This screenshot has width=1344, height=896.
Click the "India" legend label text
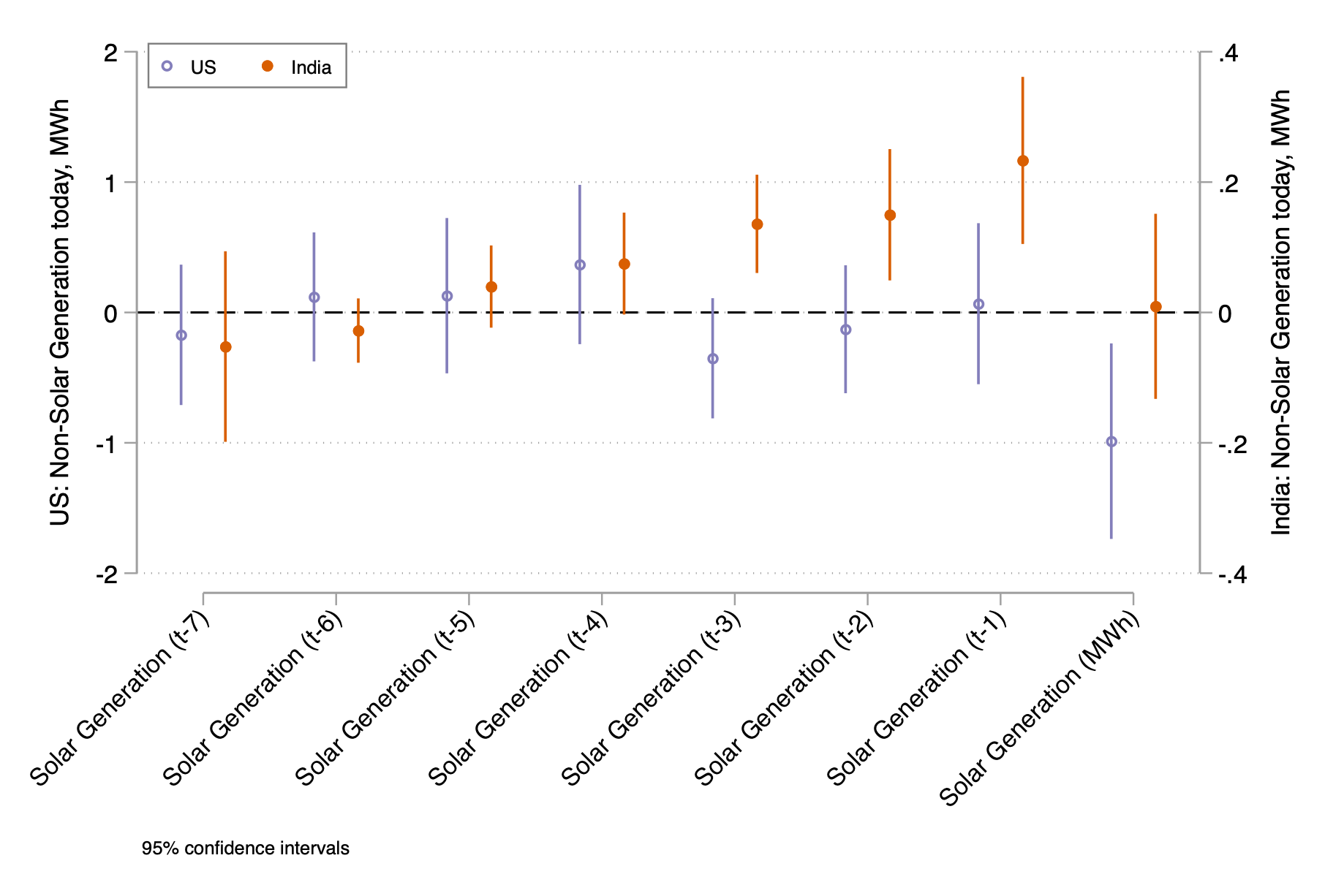tap(311, 68)
